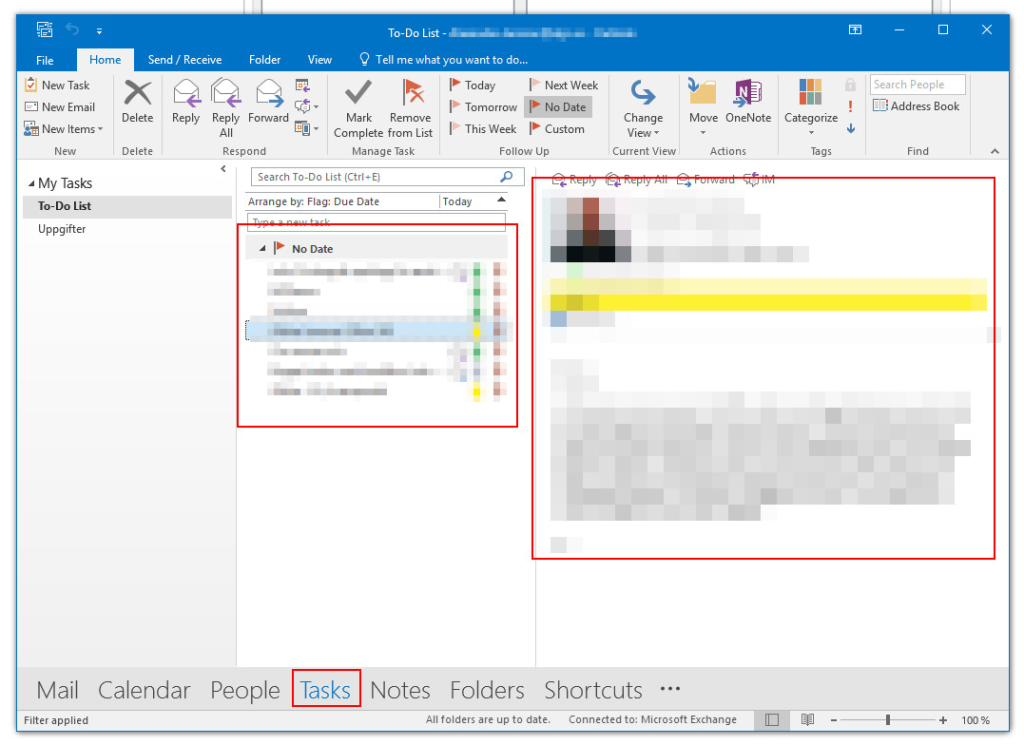Viewport: 1024px width, 745px height.
Task: Open OneNote from the ribbon
Action: [748, 95]
